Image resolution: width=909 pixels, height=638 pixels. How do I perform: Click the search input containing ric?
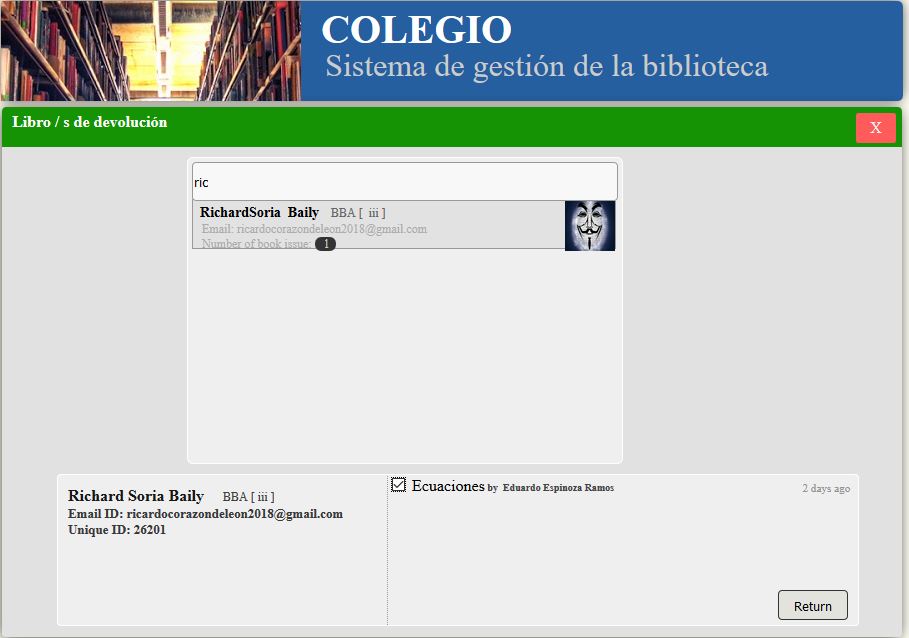(404, 181)
